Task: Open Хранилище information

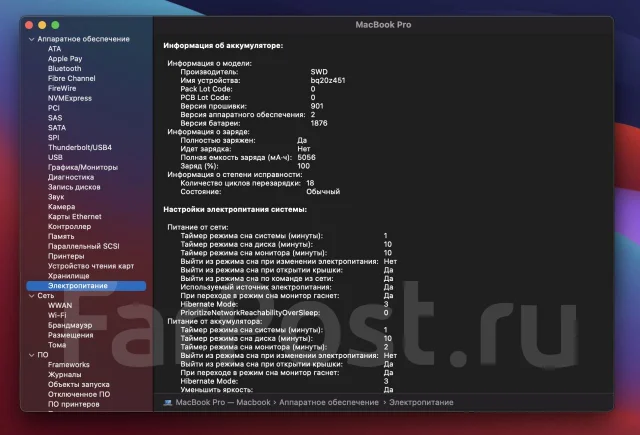Action: tap(69, 276)
